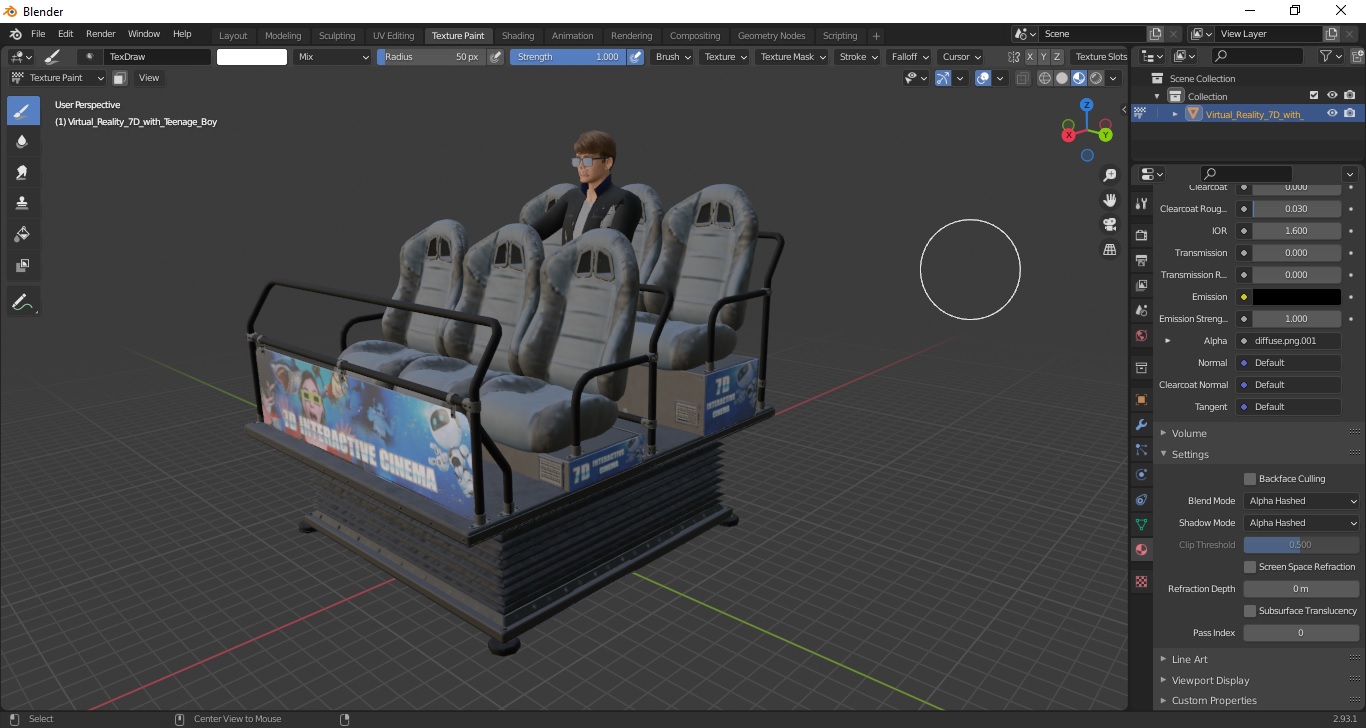Toggle strength pen pressure button
This screenshot has width=1366, height=728.
coord(635,57)
